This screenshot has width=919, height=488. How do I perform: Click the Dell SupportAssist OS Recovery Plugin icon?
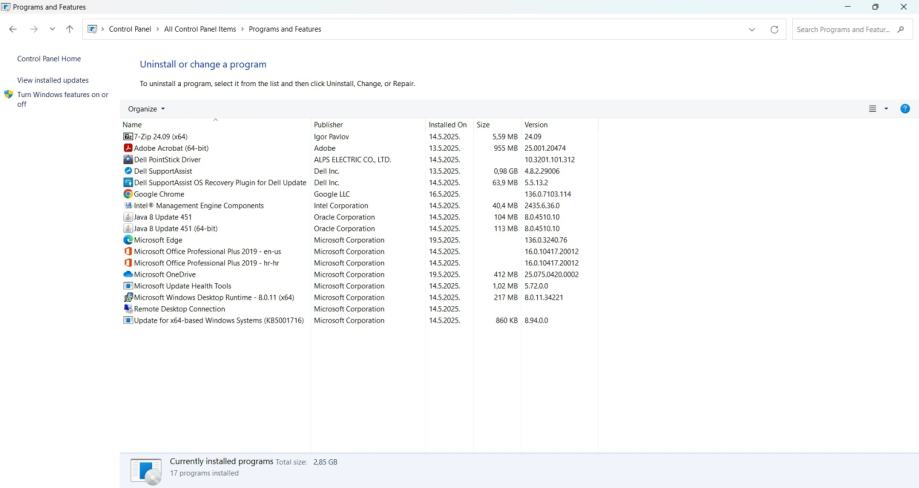pos(128,183)
